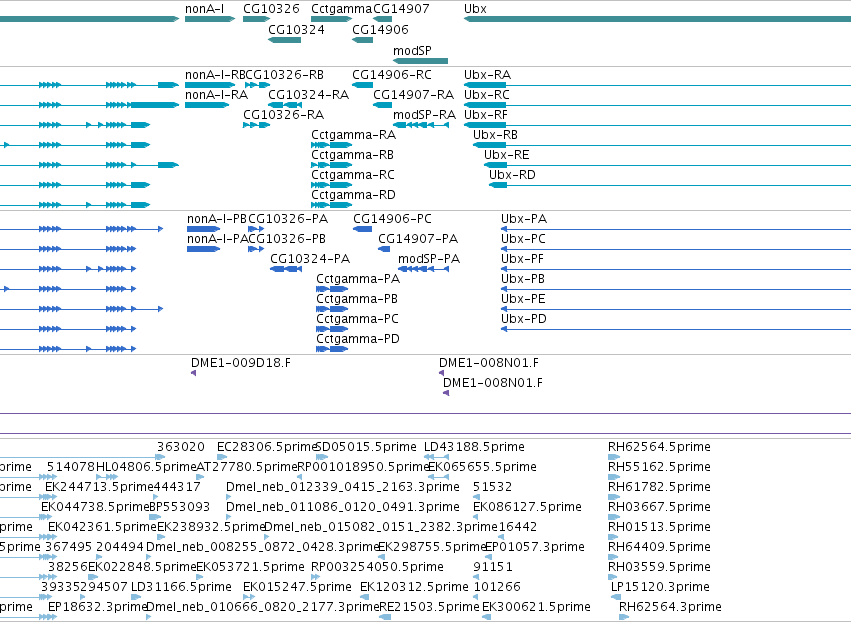This screenshot has height=622, width=851.
Task: Select the Ubx-RC transcript label
Action: point(487,94)
